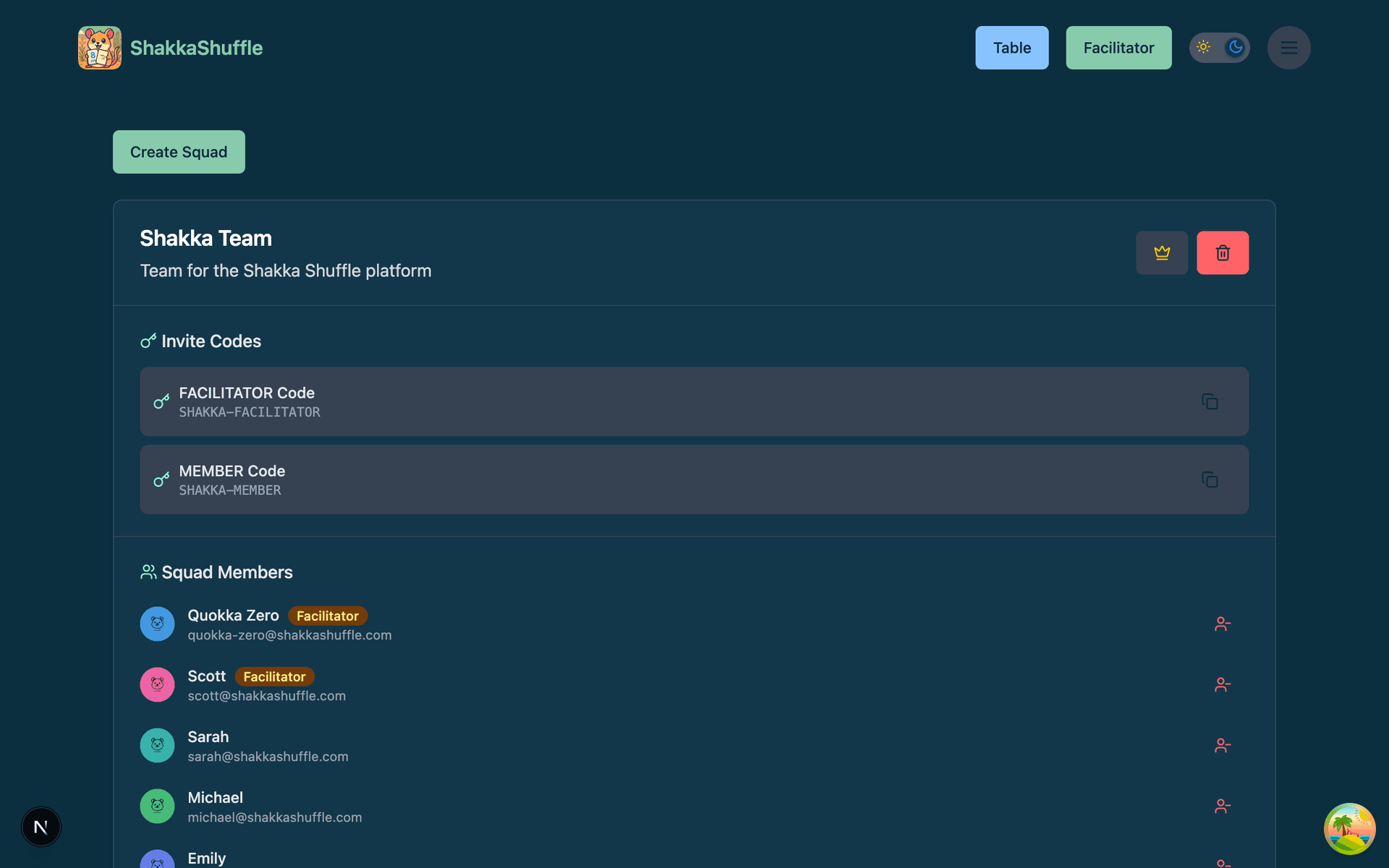
Task: Click the crown icon on Shakka Team
Action: (x=1162, y=252)
